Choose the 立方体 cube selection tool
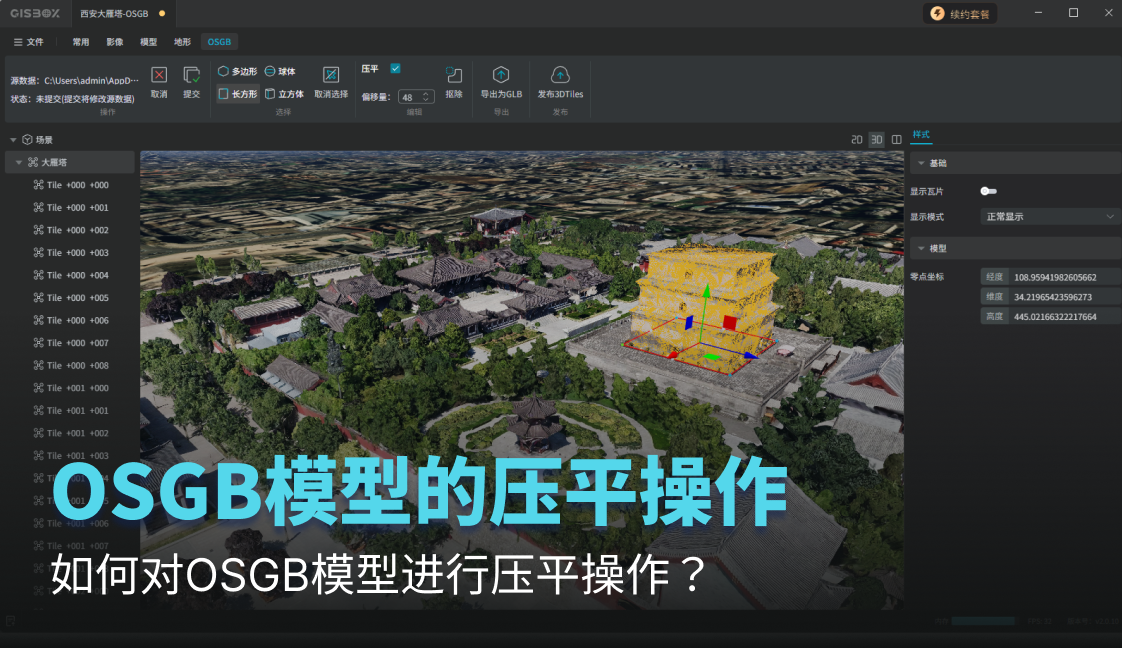Screen dimensions: 1122x648 [285, 94]
